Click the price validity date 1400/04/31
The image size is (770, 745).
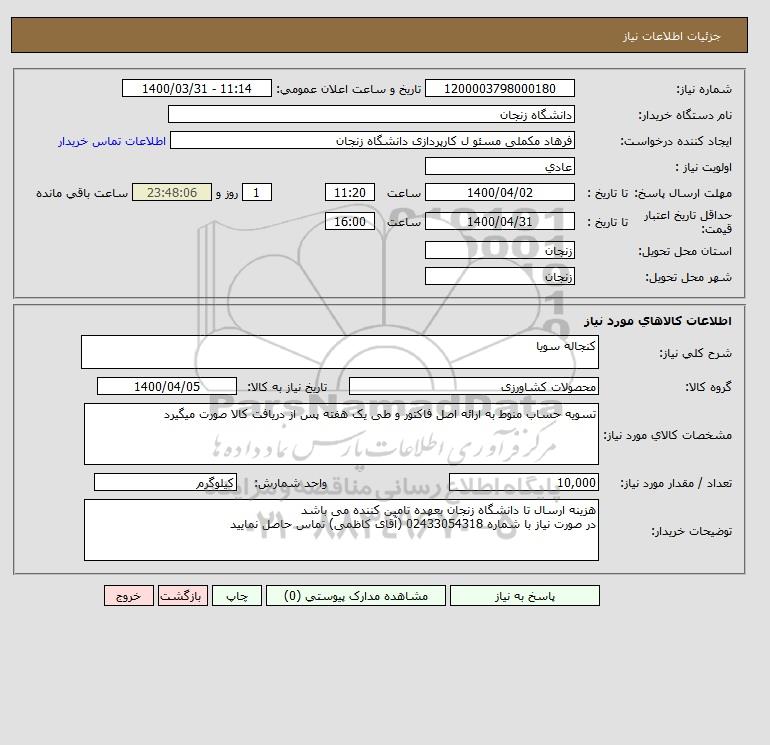coord(499,221)
